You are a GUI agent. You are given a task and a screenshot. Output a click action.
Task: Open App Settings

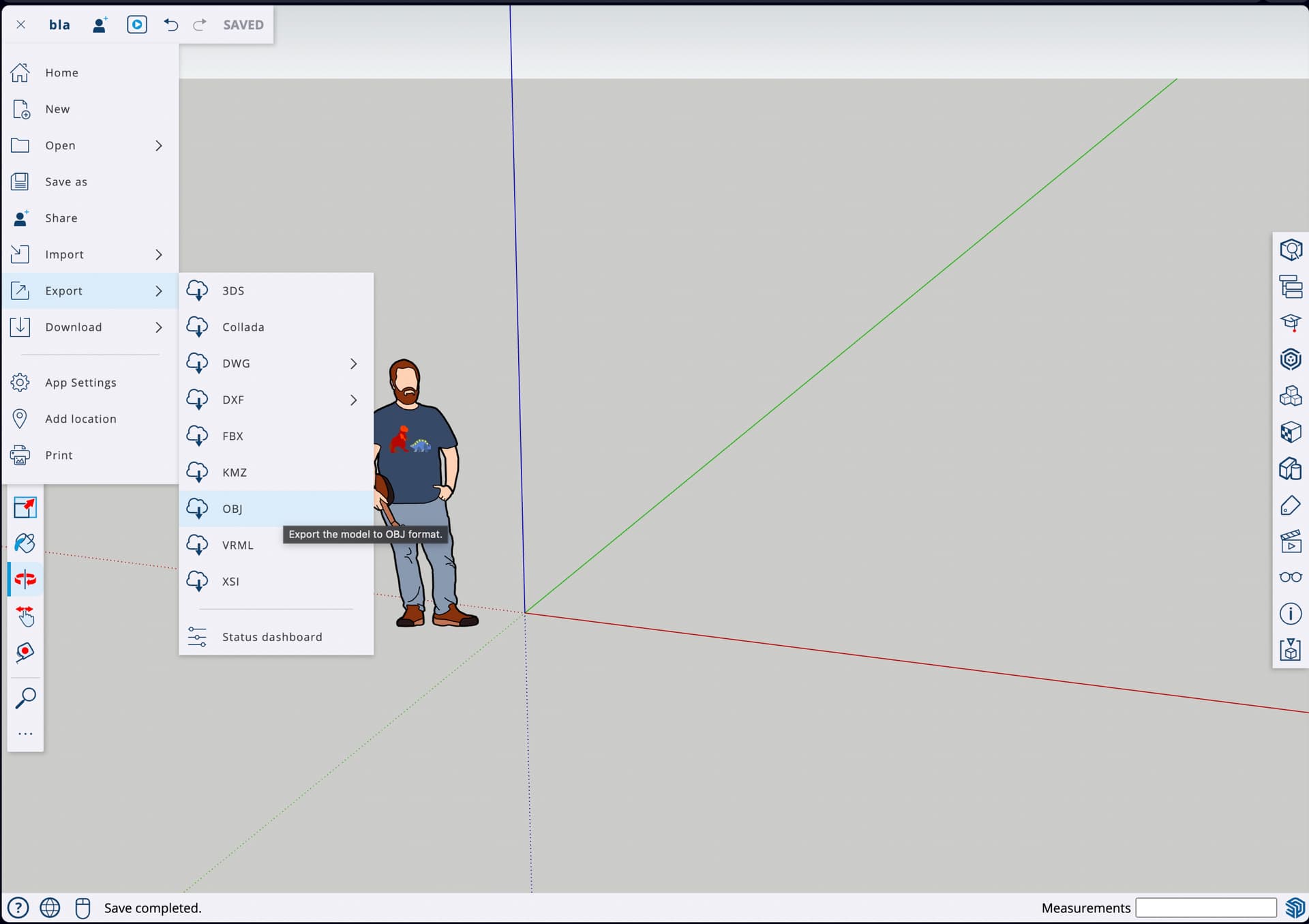pyautogui.click(x=80, y=383)
